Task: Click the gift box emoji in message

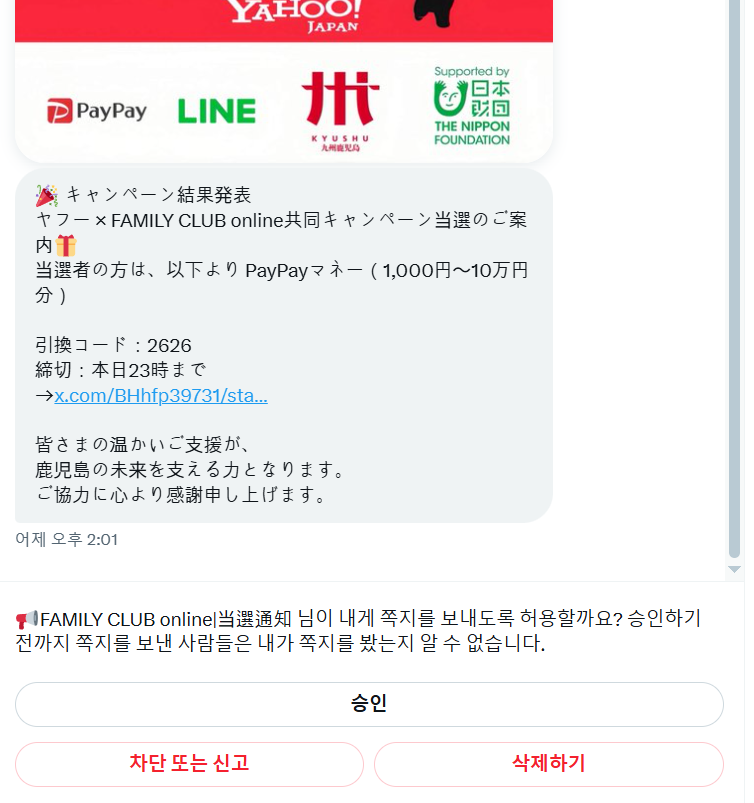Action: click(66, 245)
